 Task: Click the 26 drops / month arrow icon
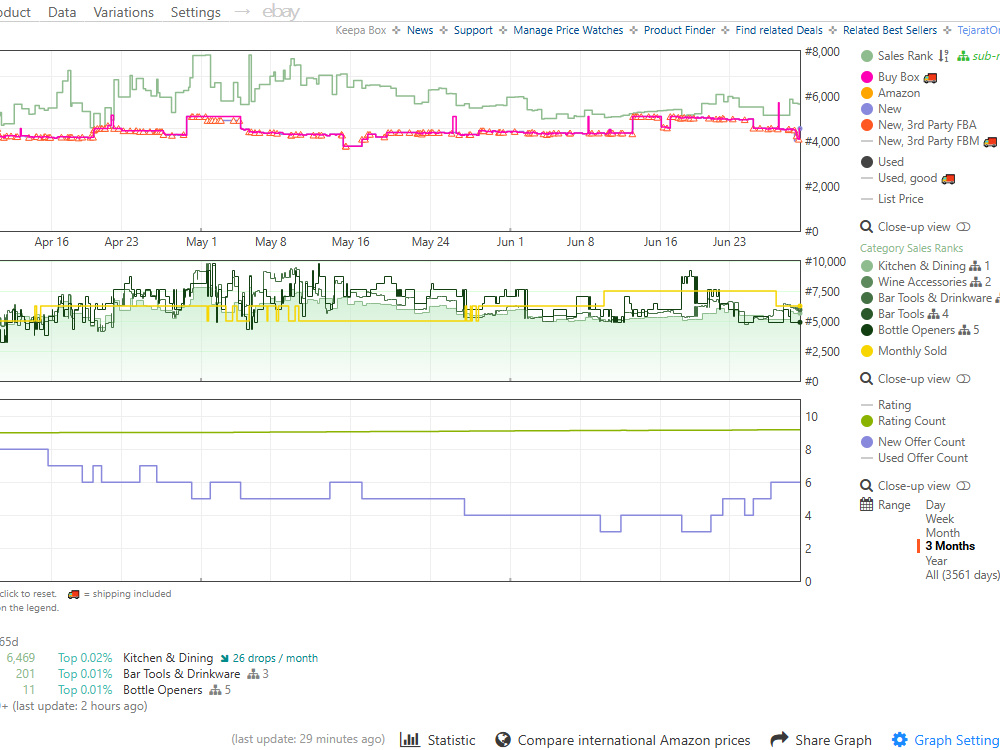coord(224,658)
